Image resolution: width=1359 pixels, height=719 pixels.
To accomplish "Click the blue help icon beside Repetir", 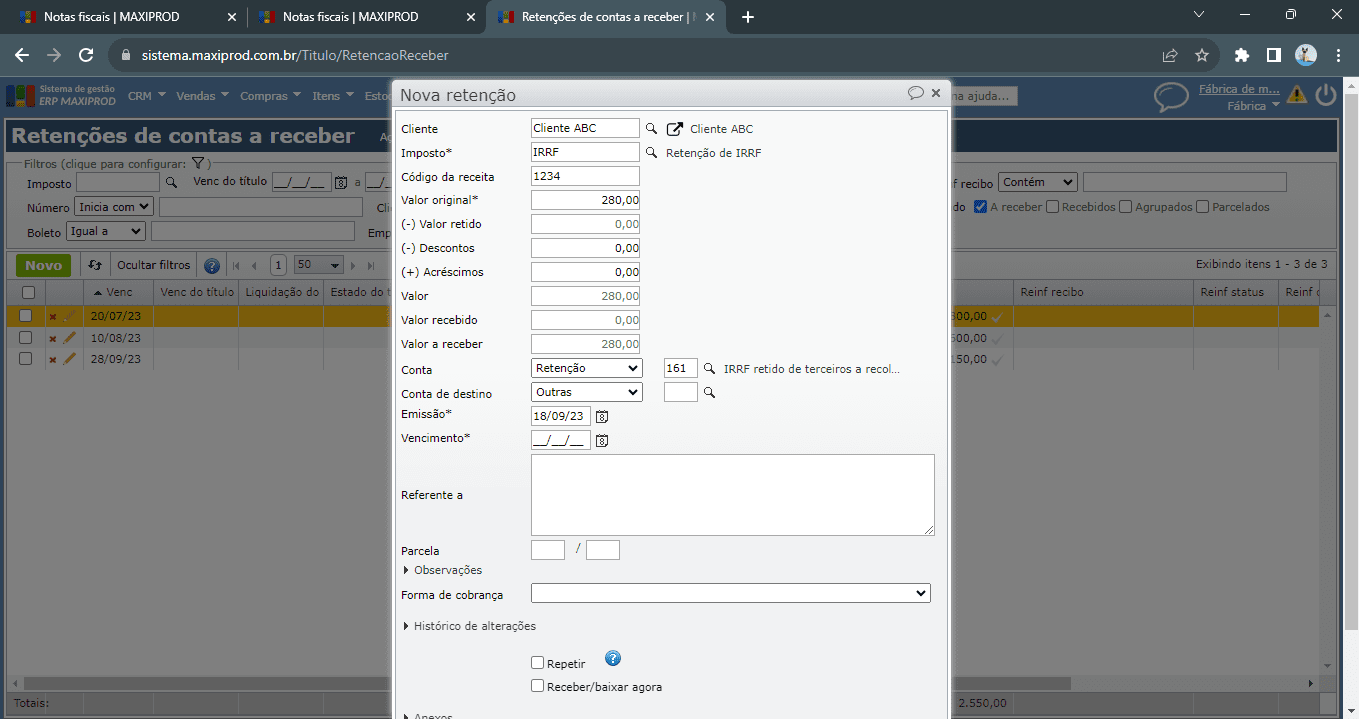I will tap(613, 659).
